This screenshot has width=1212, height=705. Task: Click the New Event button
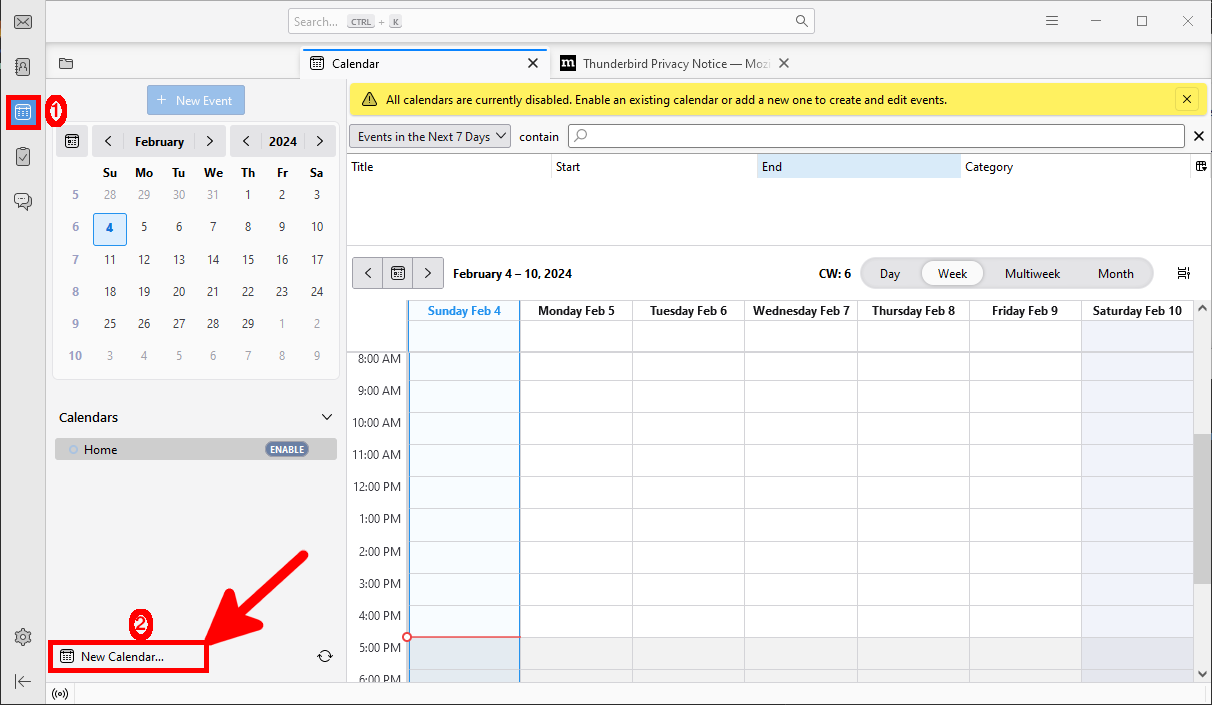click(x=195, y=100)
